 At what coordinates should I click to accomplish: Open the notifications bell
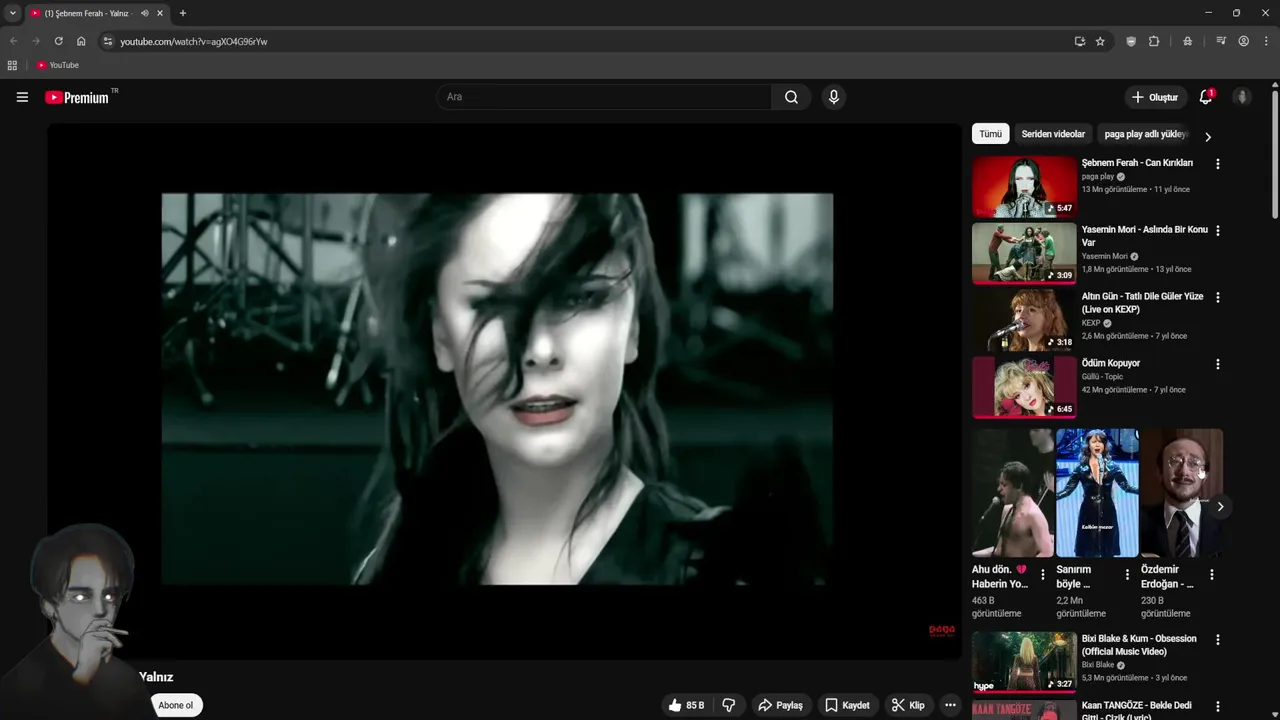pyautogui.click(x=1206, y=97)
